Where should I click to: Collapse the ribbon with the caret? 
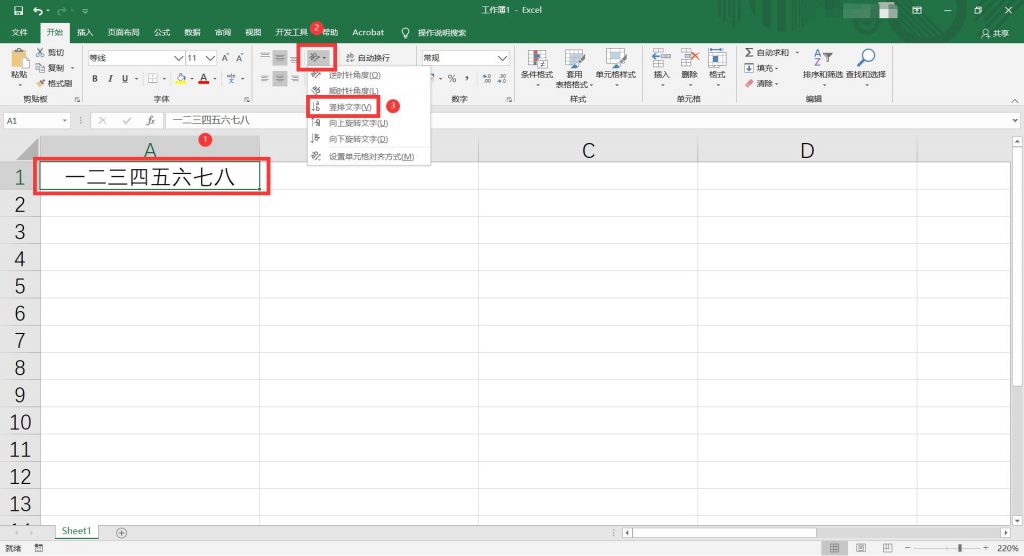click(1015, 101)
